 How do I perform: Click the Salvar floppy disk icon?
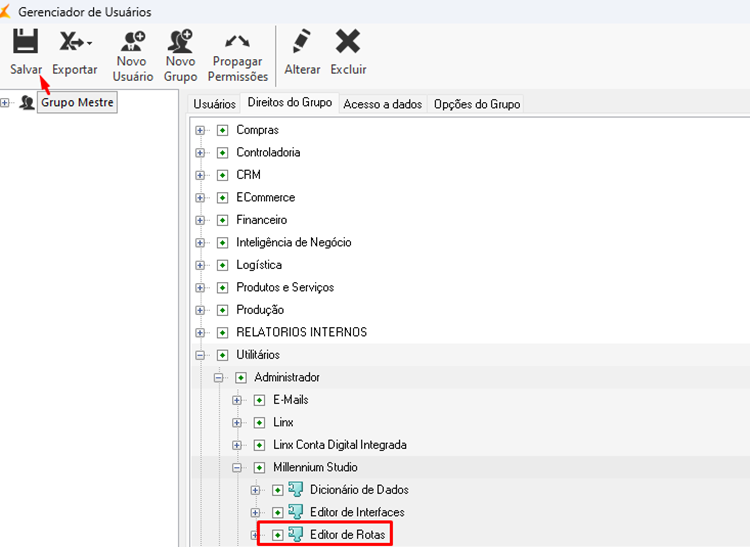pyautogui.click(x=25, y=41)
